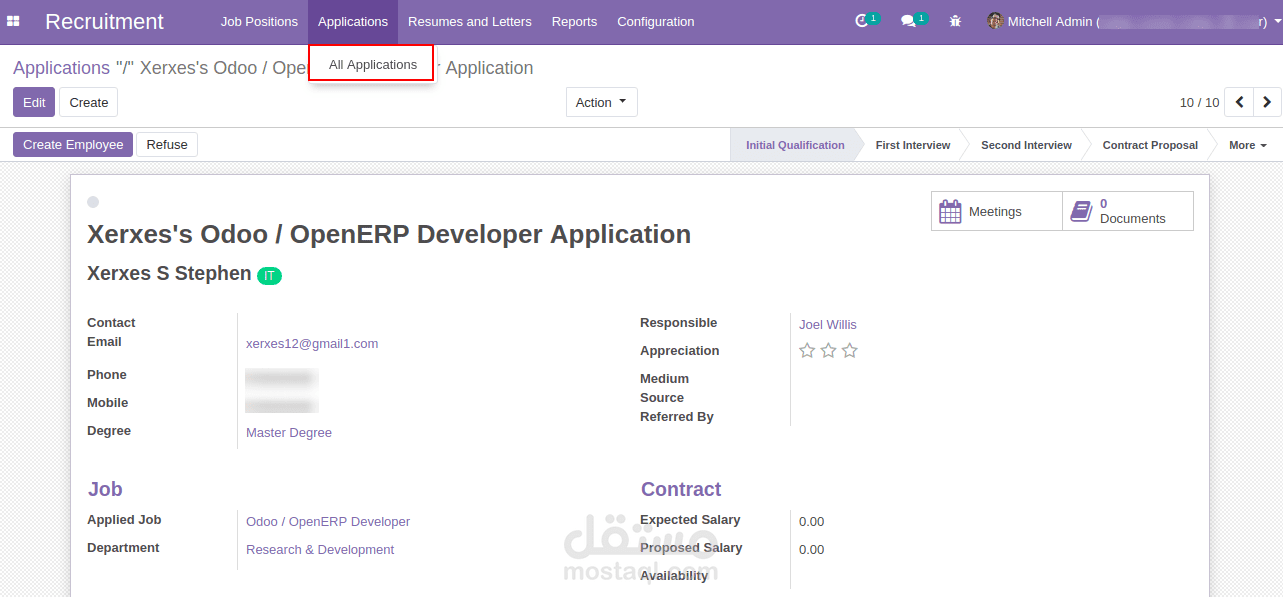
Task: Click the Edit button
Action: click(x=34, y=102)
